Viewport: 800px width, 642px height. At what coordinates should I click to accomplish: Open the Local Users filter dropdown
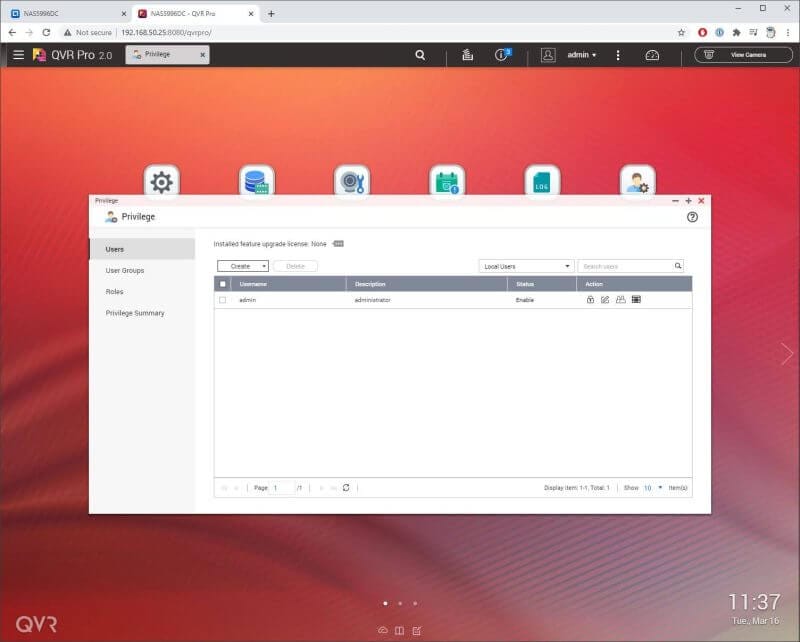coord(526,266)
